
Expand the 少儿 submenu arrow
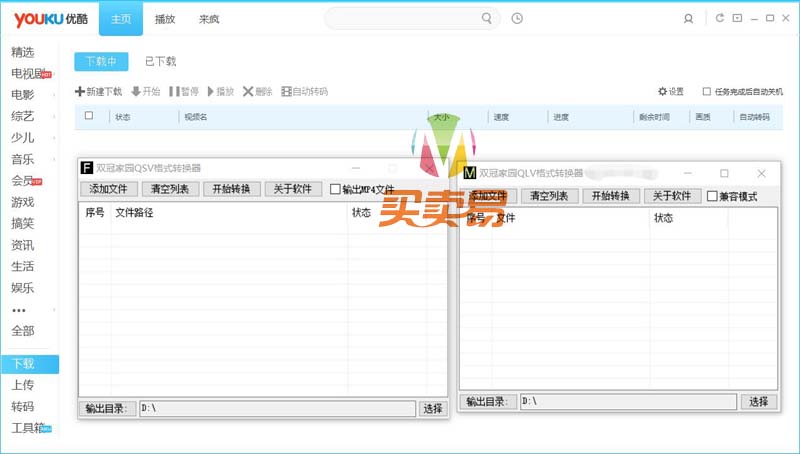(54, 138)
